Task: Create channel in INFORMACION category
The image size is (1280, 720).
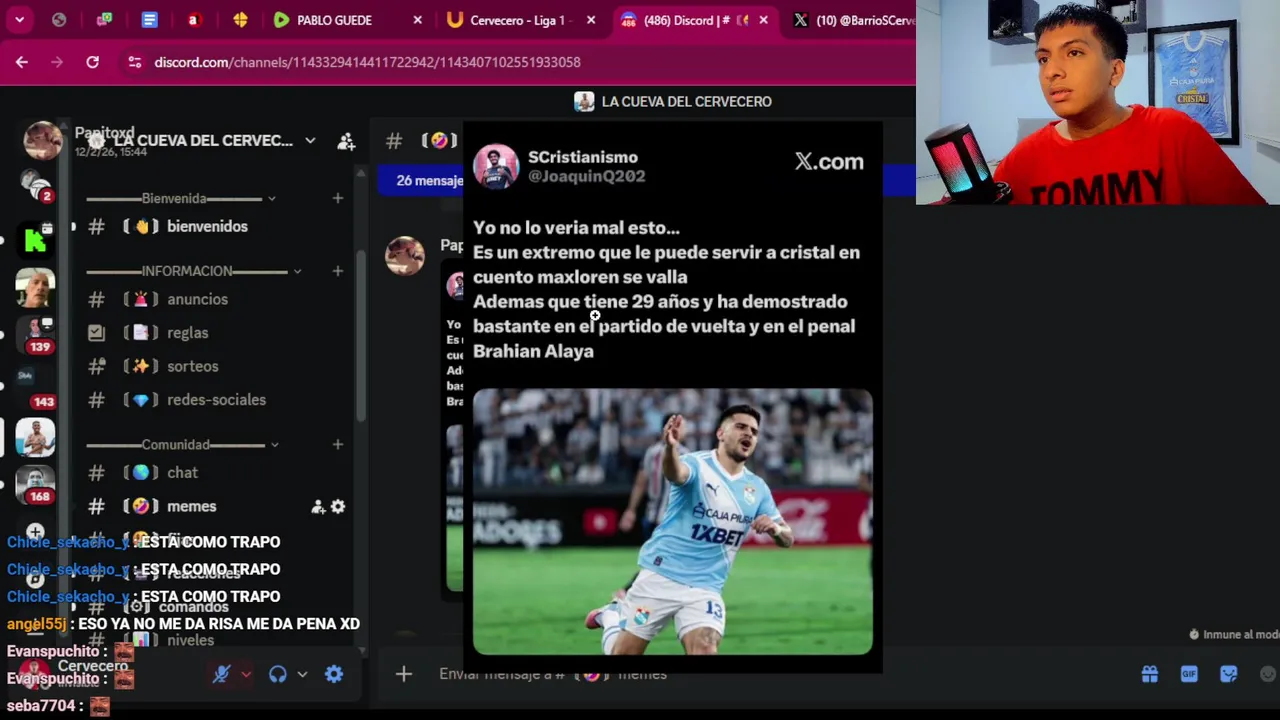Action: [337, 271]
